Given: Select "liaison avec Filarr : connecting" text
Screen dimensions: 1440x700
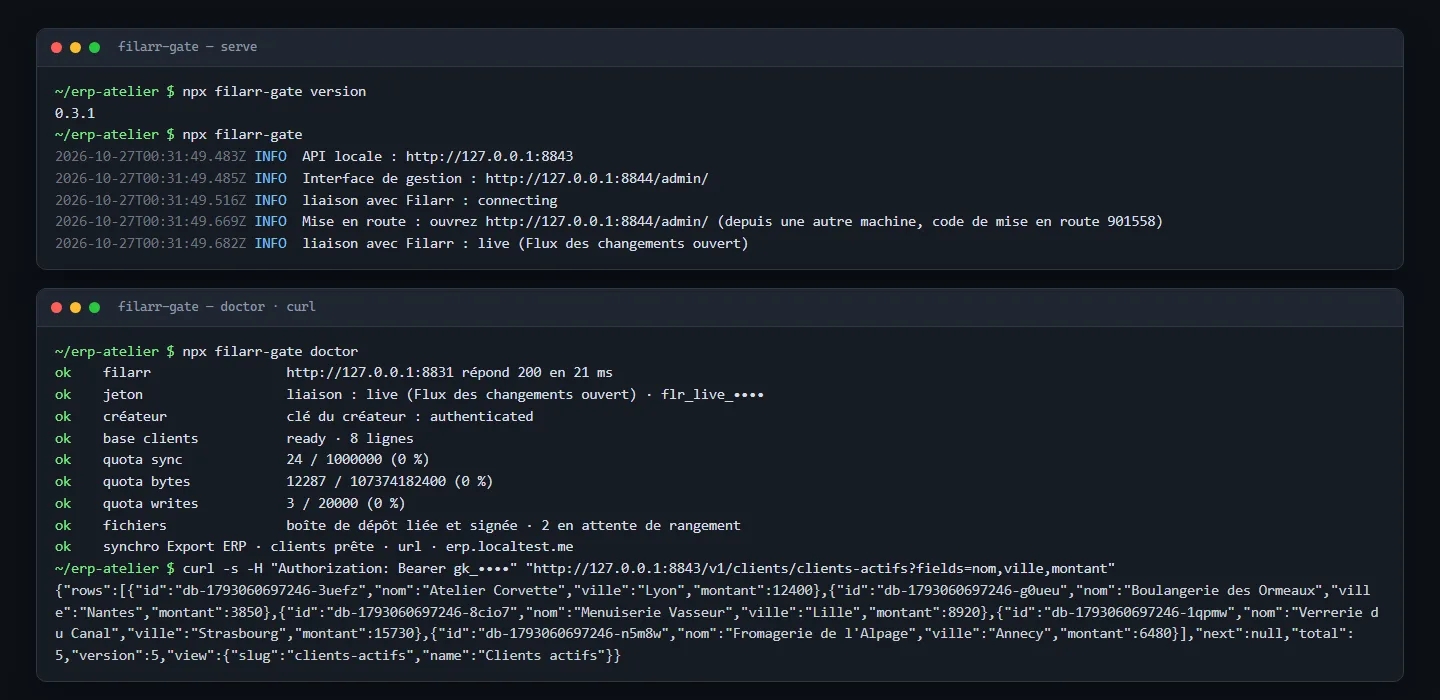Looking at the screenshot, I should coord(430,200).
